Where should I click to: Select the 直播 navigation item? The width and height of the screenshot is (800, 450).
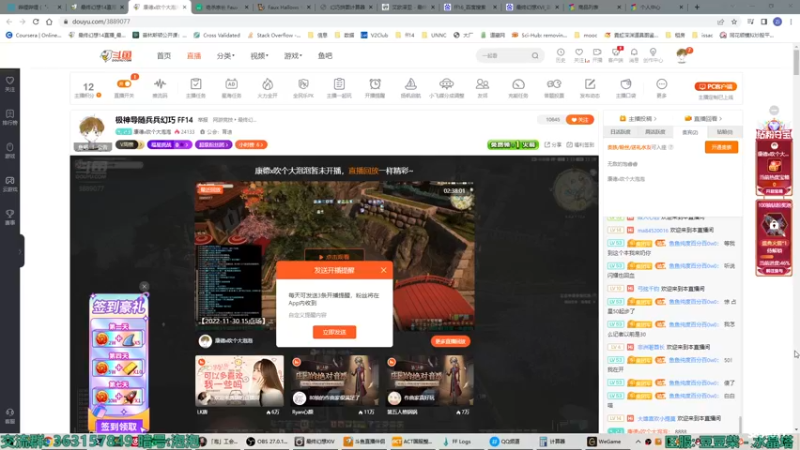coord(194,56)
